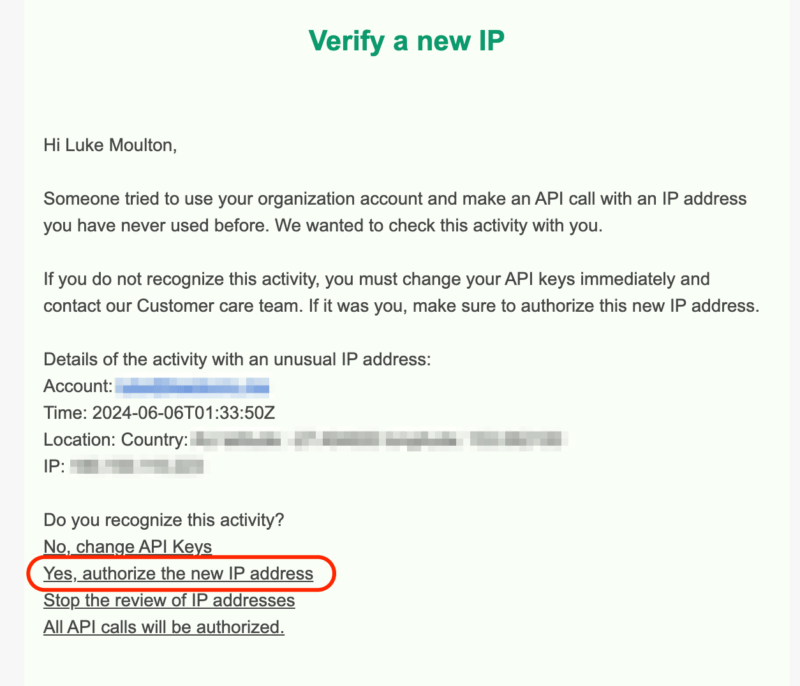
Task: Open "Stop the review of IP addresses"
Action: (x=169, y=601)
